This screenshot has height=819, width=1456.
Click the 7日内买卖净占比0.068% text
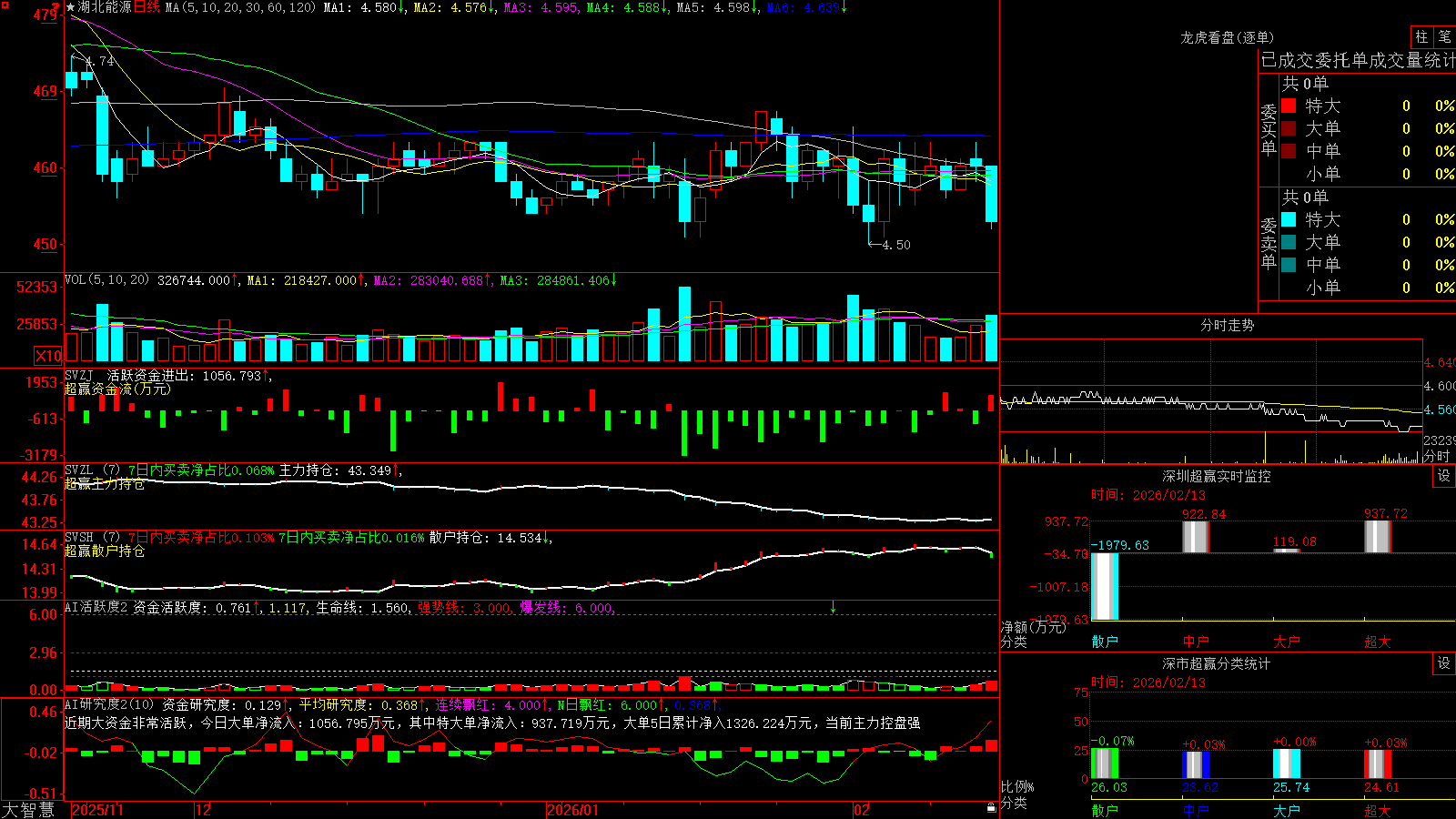click(x=200, y=470)
